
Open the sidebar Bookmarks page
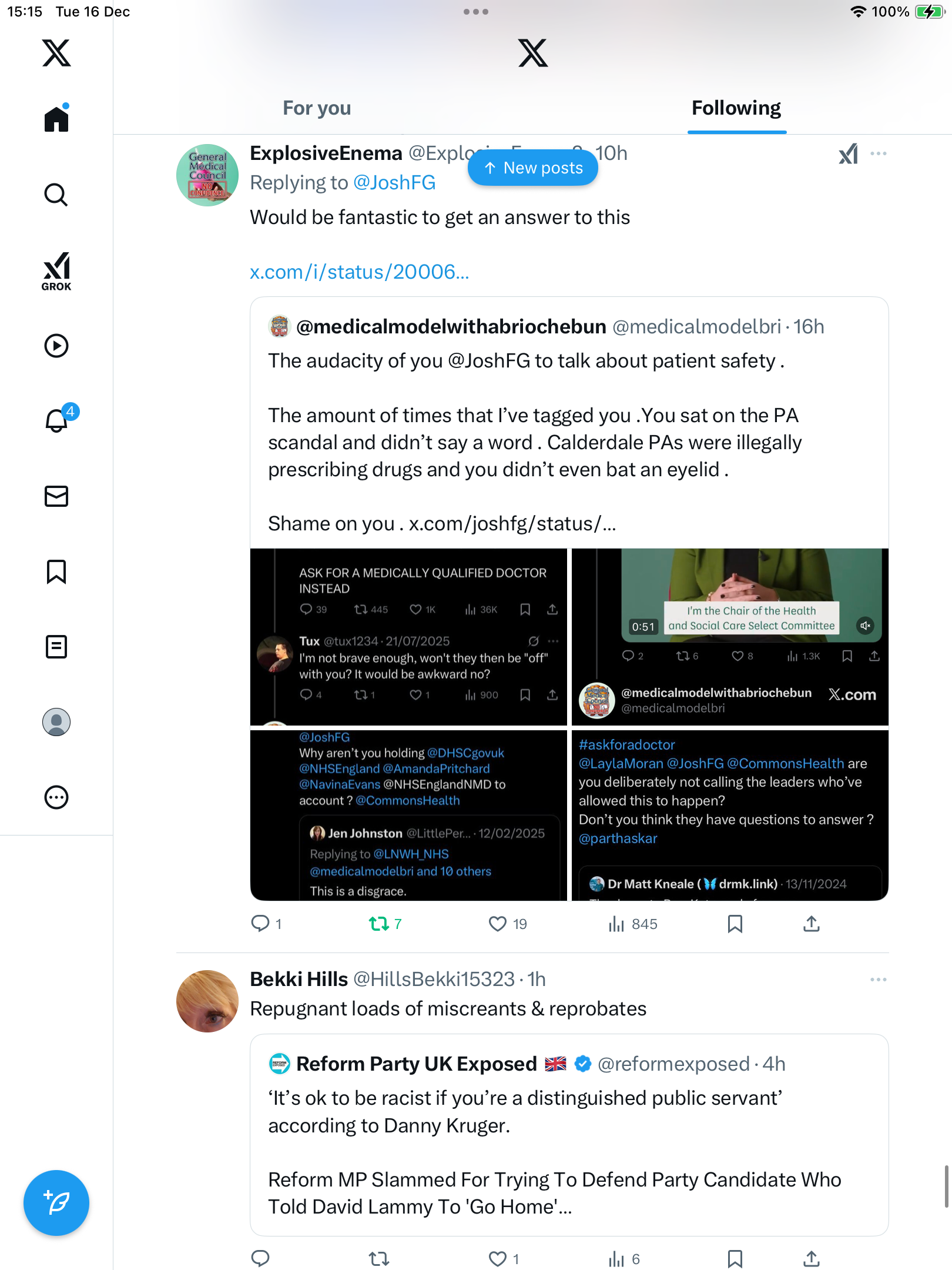(x=56, y=571)
